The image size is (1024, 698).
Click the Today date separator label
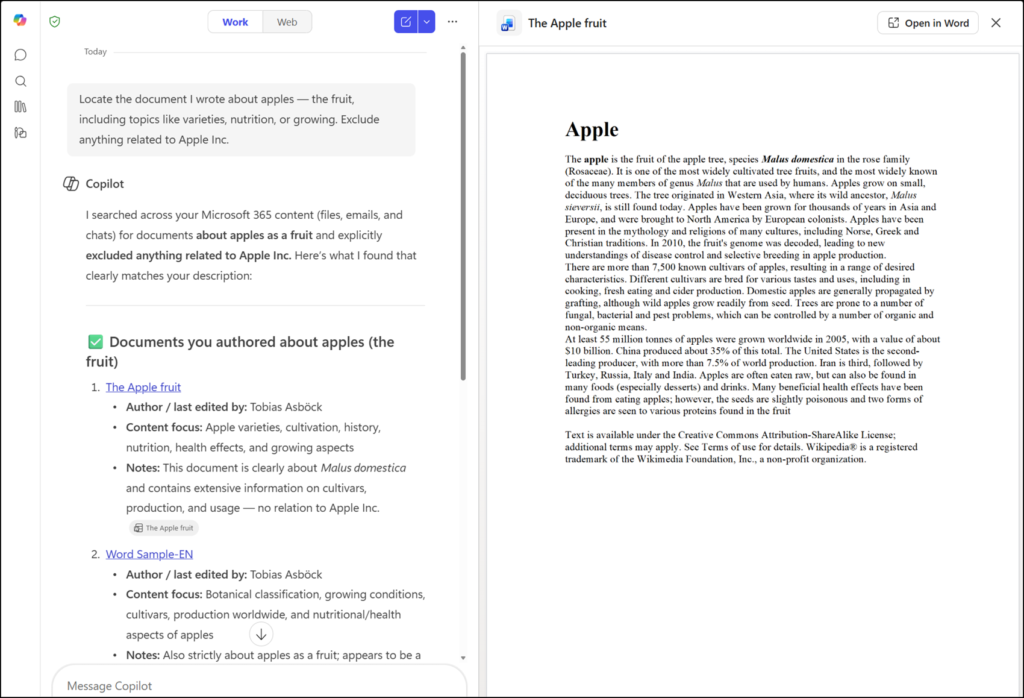point(95,52)
